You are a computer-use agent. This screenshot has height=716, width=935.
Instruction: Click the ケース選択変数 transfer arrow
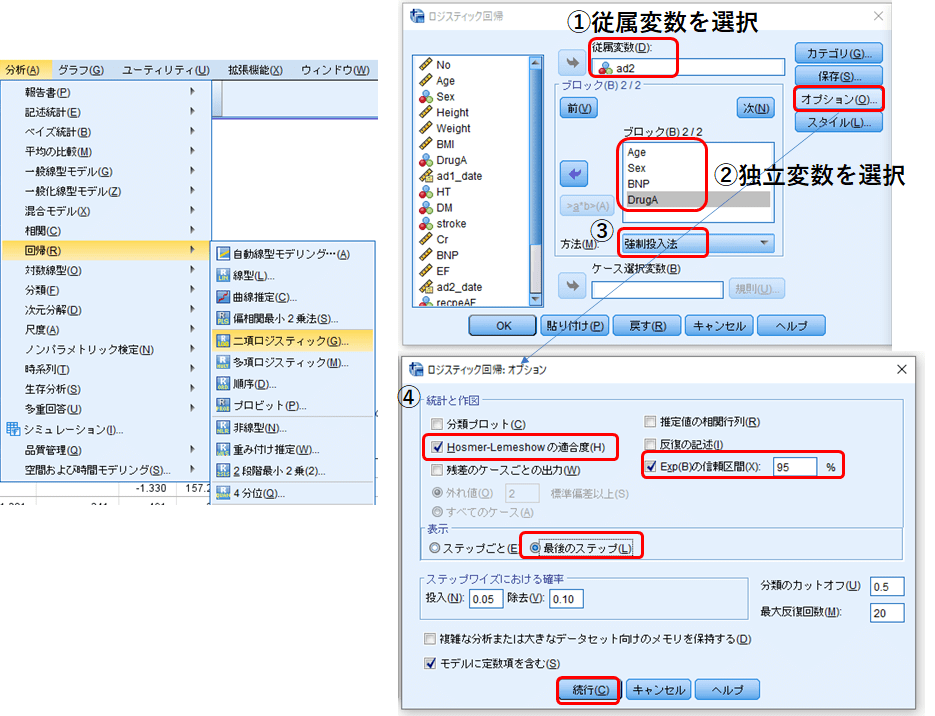tap(572, 287)
